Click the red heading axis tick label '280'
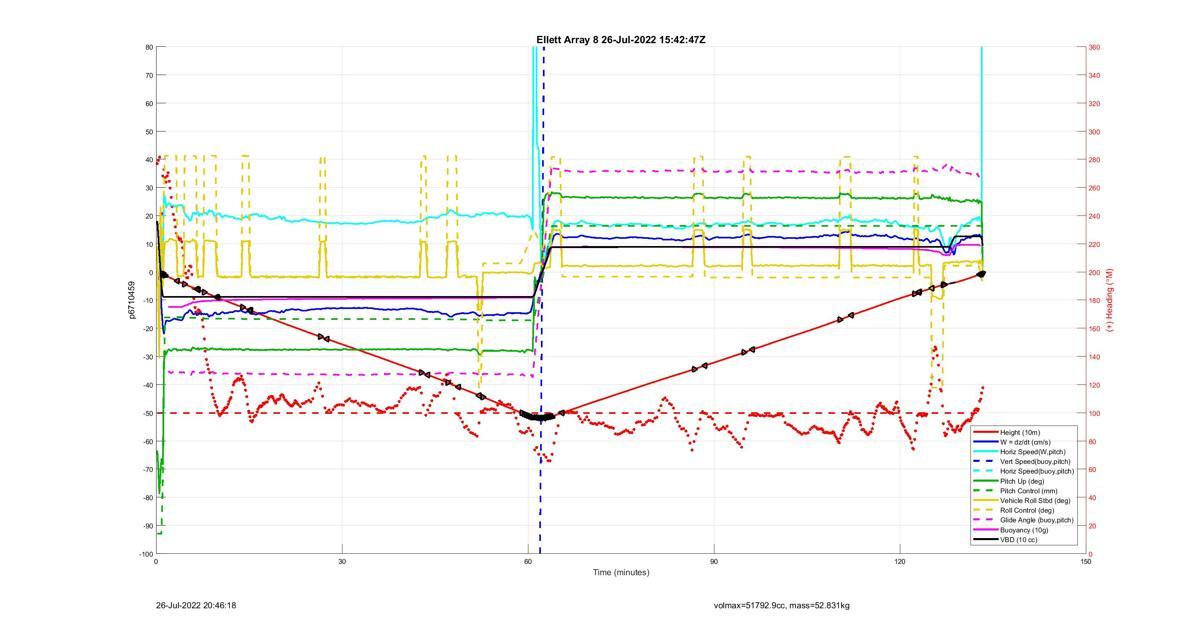The width and height of the screenshot is (1200, 622). tap(1095, 160)
